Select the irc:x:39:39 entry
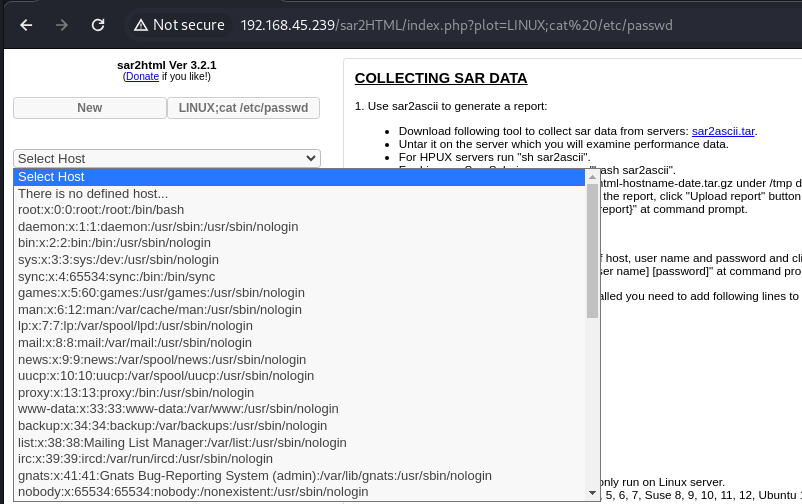The height and width of the screenshot is (504, 802). [300, 458]
